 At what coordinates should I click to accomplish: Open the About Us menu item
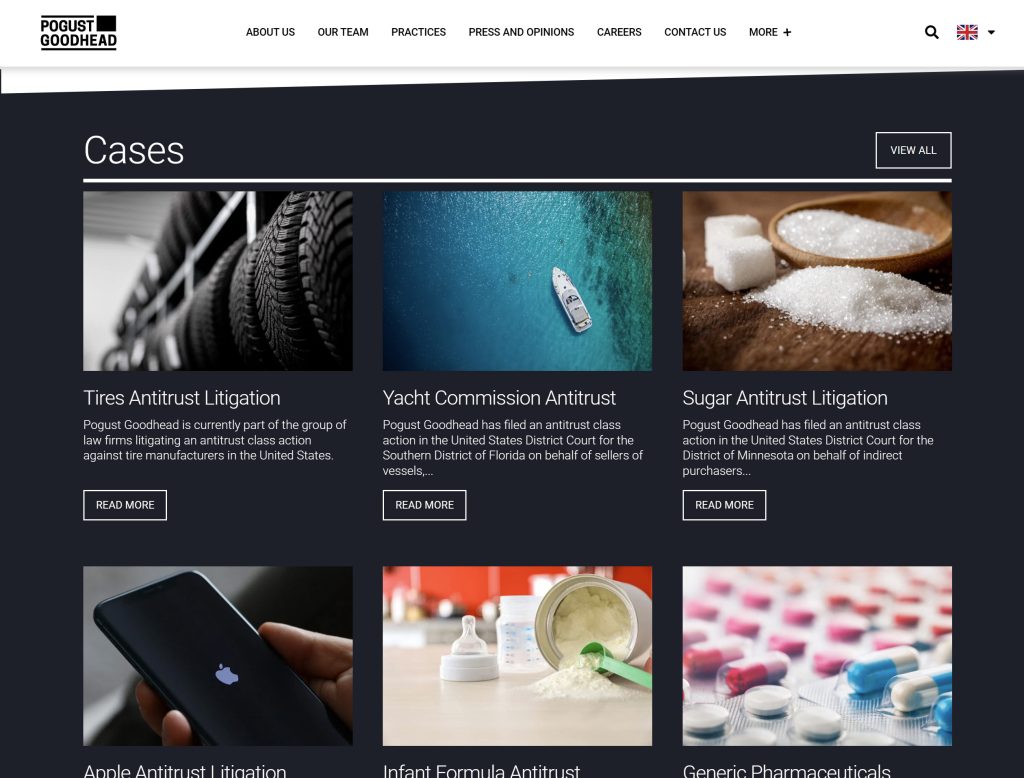coord(270,32)
